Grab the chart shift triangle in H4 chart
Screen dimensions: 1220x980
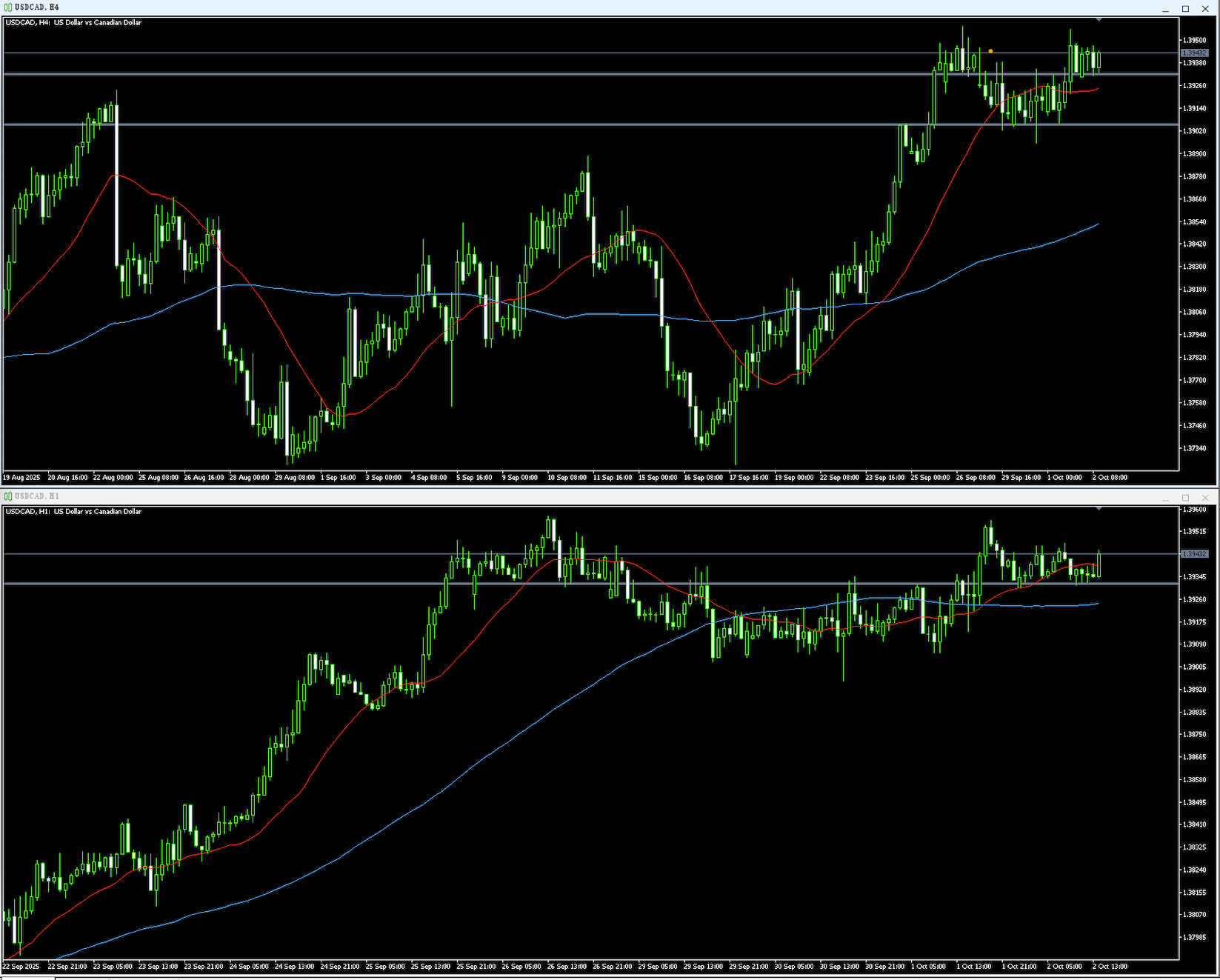tap(1099, 19)
